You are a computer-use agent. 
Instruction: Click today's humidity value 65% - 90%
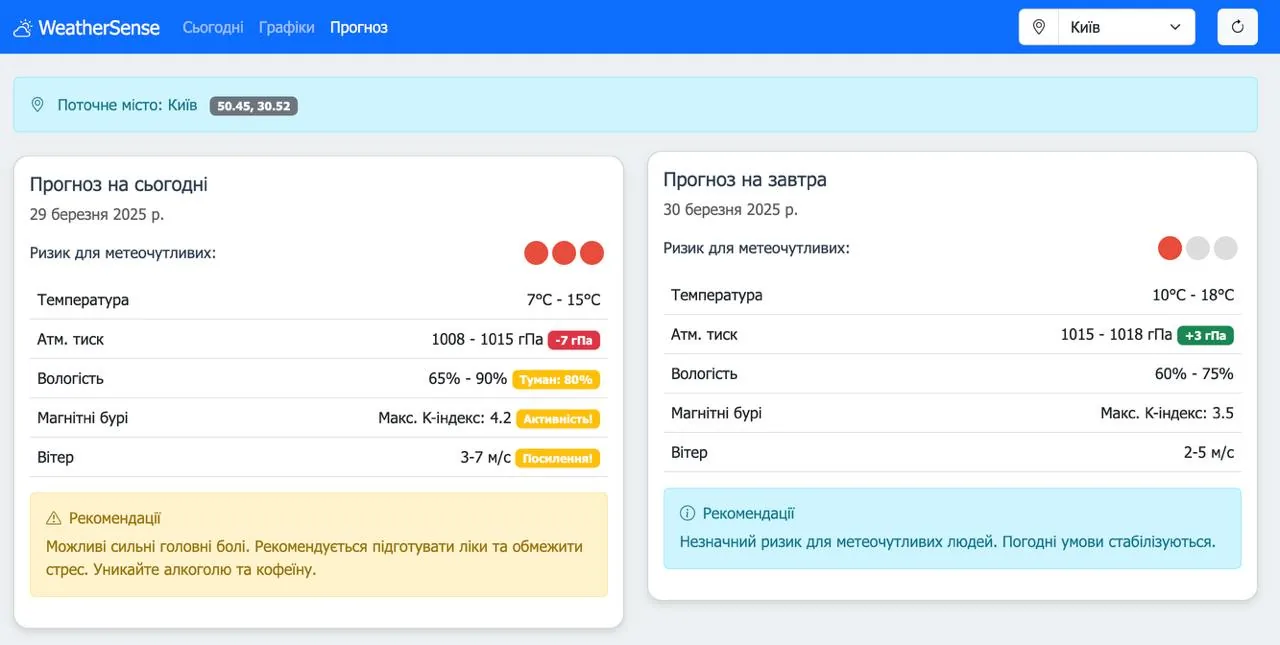[x=468, y=379]
